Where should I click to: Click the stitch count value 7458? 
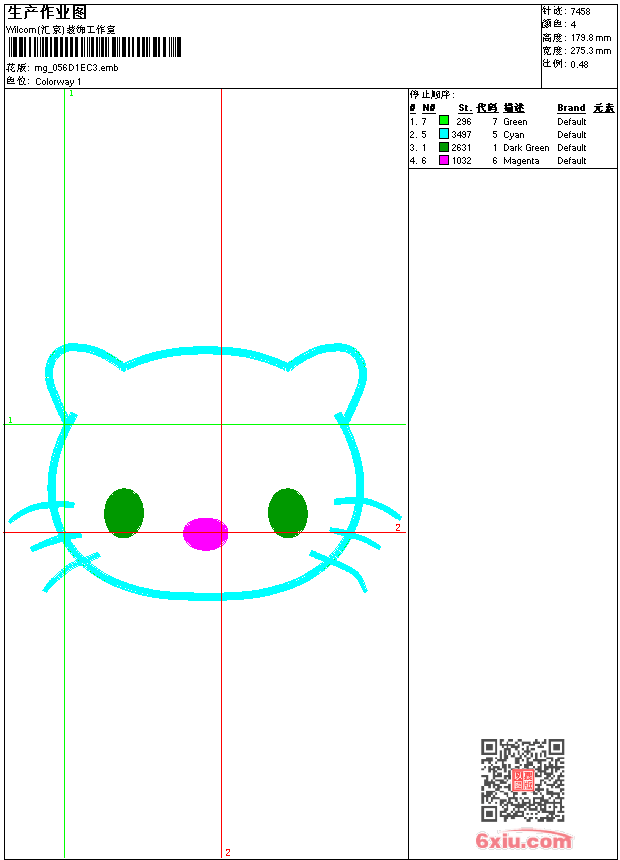580,12
